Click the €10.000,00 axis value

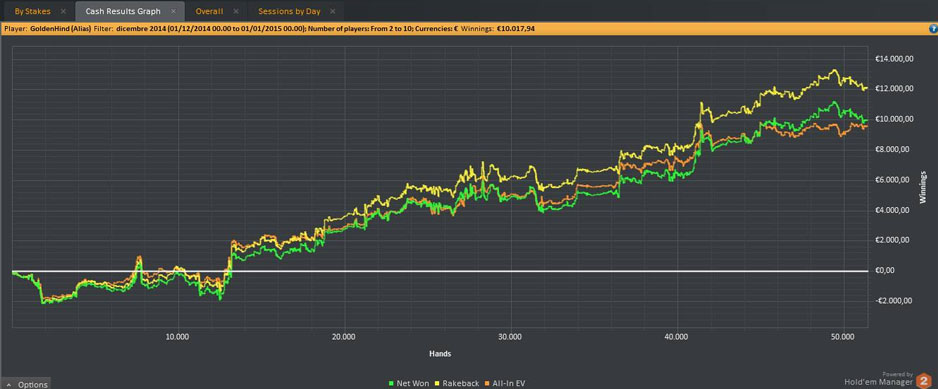[x=893, y=119]
